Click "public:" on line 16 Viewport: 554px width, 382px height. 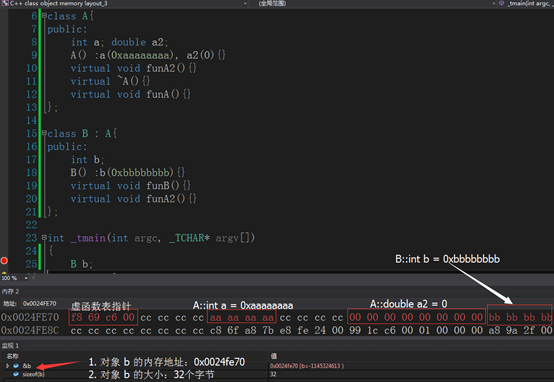click(67, 146)
